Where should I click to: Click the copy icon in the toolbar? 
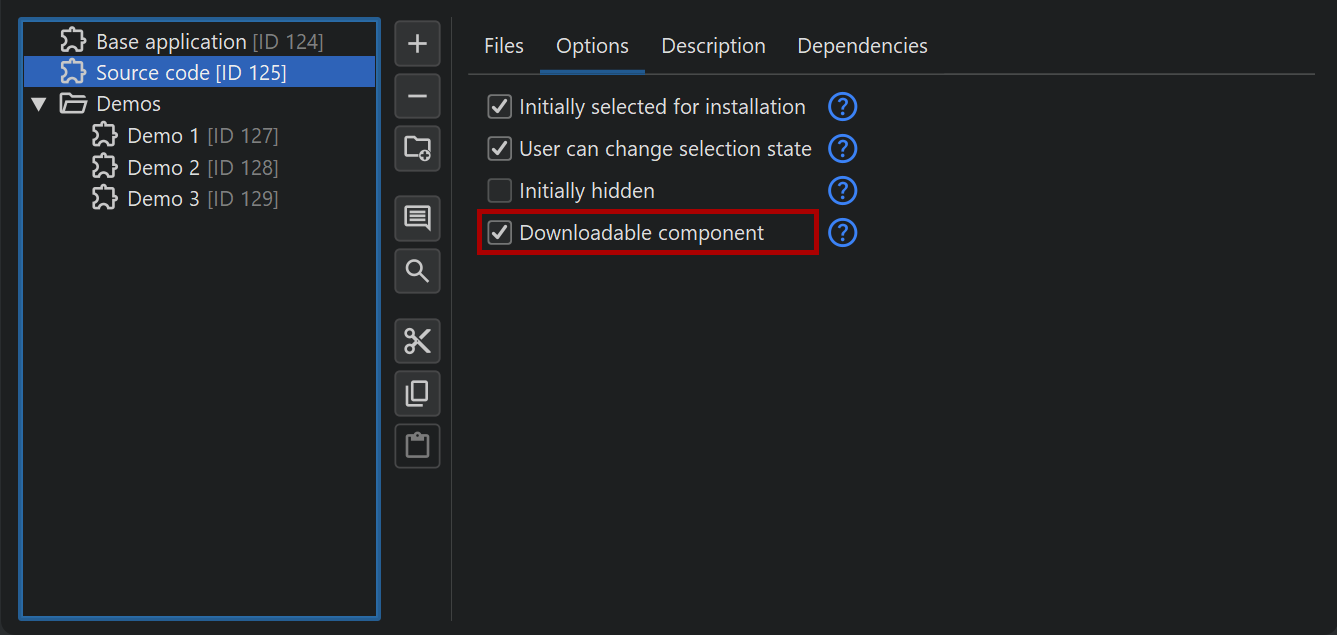[417, 393]
